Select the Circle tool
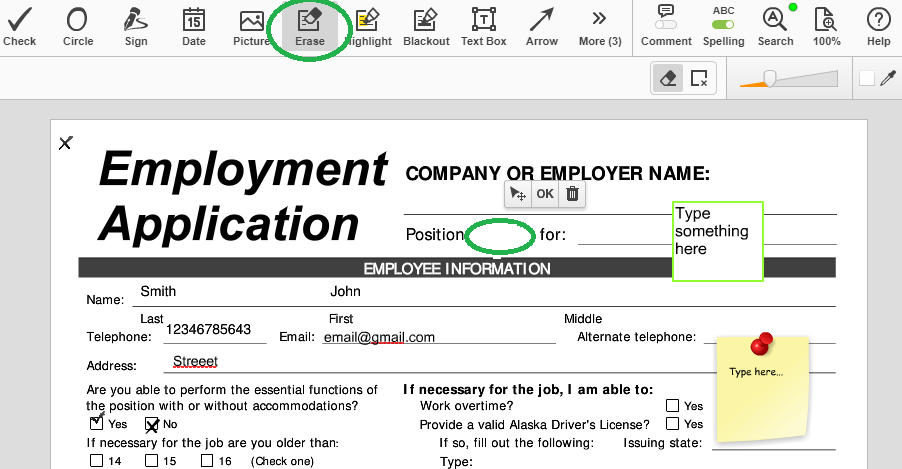Screen dimensions: 902x469 tap(78, 27)
